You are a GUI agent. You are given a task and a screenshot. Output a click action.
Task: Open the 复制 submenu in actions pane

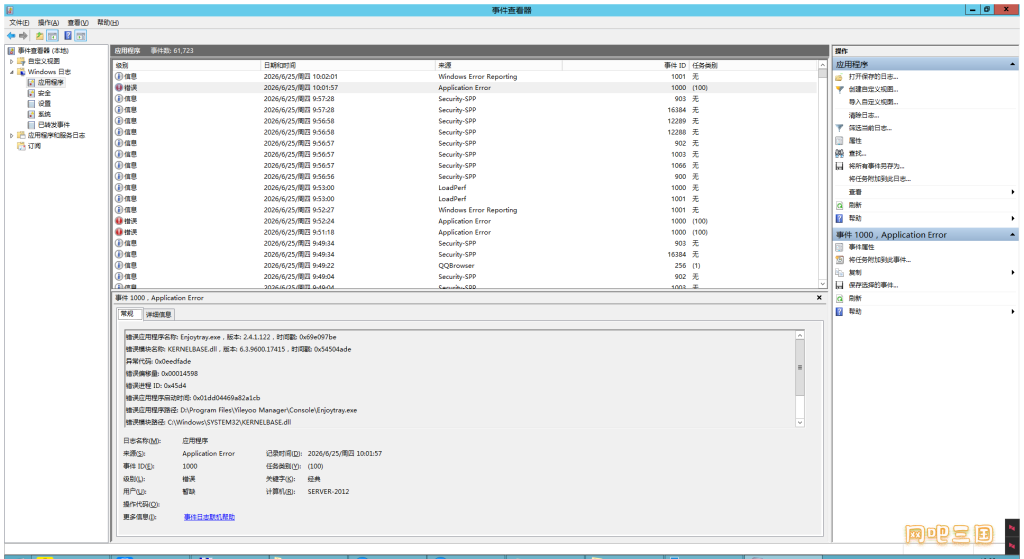click(x=855, y=272)
